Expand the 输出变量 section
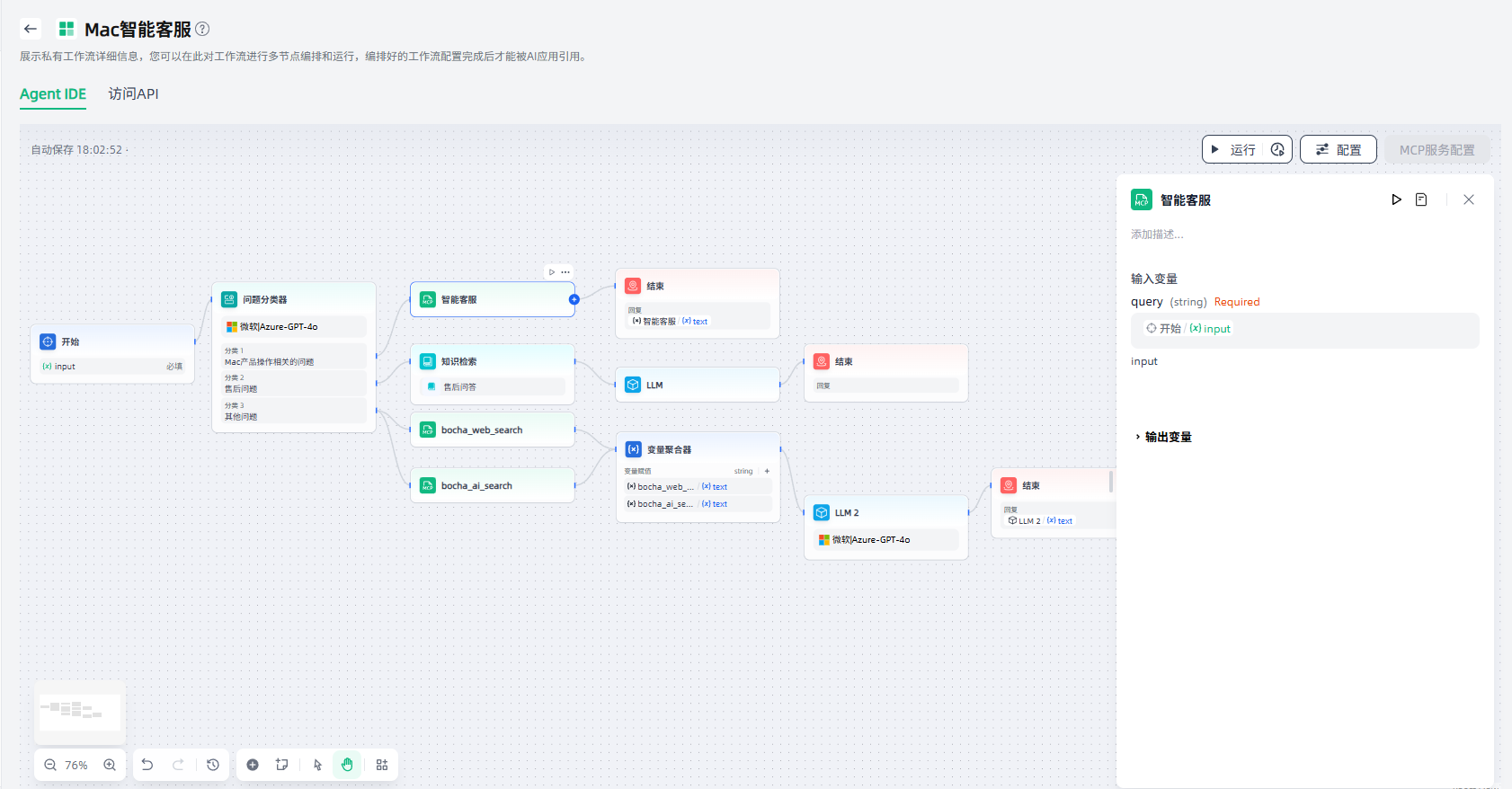Viewport: 1512px width, 789px height. click(x=1167, y=437)
